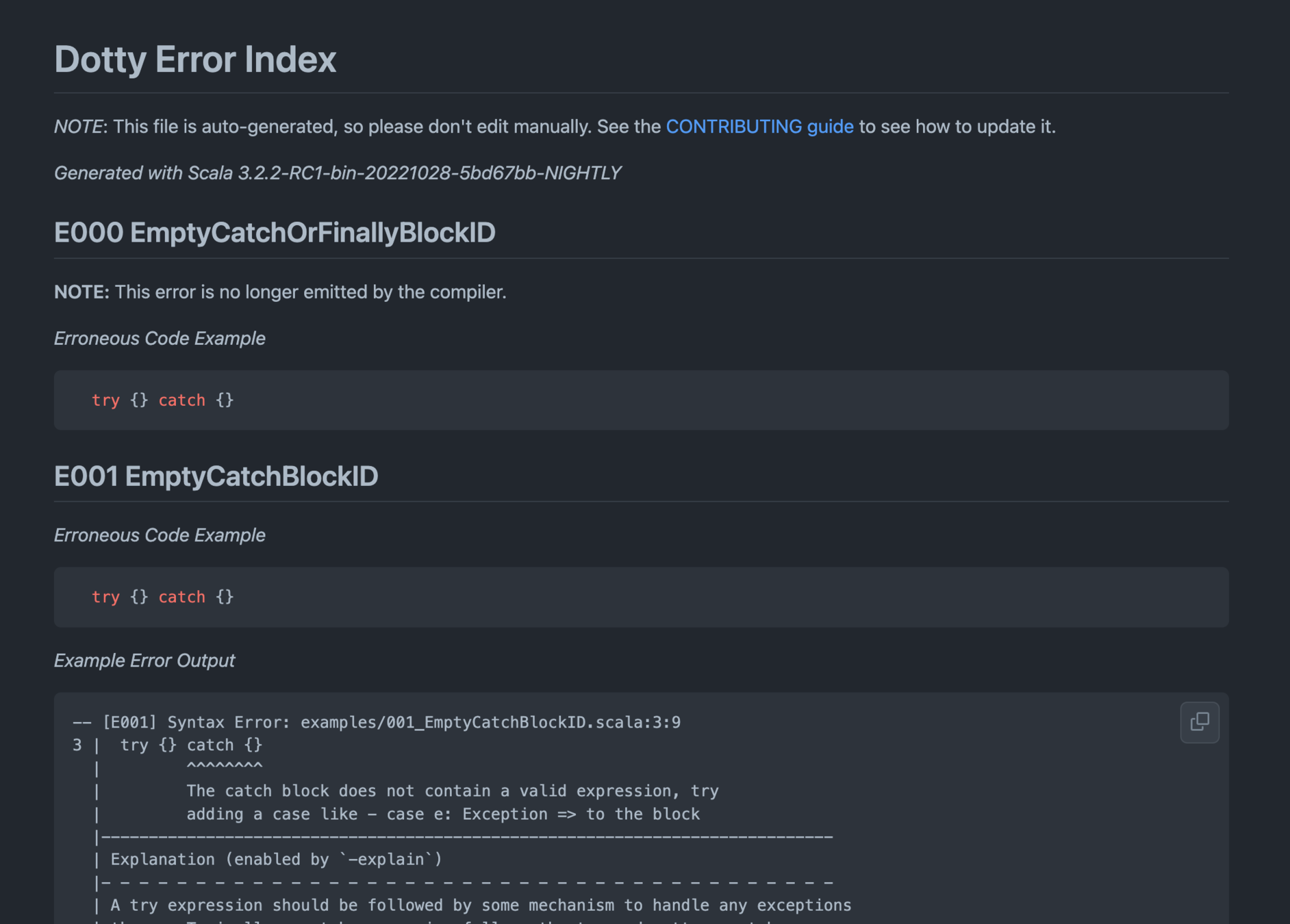Viewport: 1290px width, 924px height.
Task: Click the Erroneous Code Example label under E000
Action: 160,339
